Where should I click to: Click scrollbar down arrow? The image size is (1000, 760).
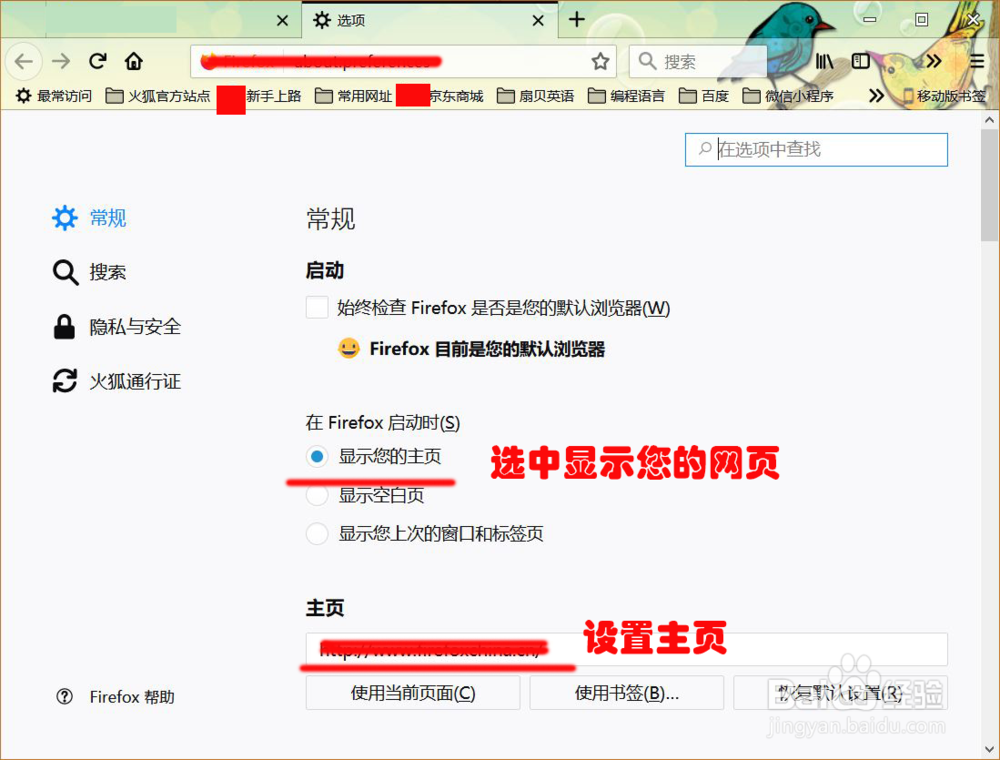(990, 749)
